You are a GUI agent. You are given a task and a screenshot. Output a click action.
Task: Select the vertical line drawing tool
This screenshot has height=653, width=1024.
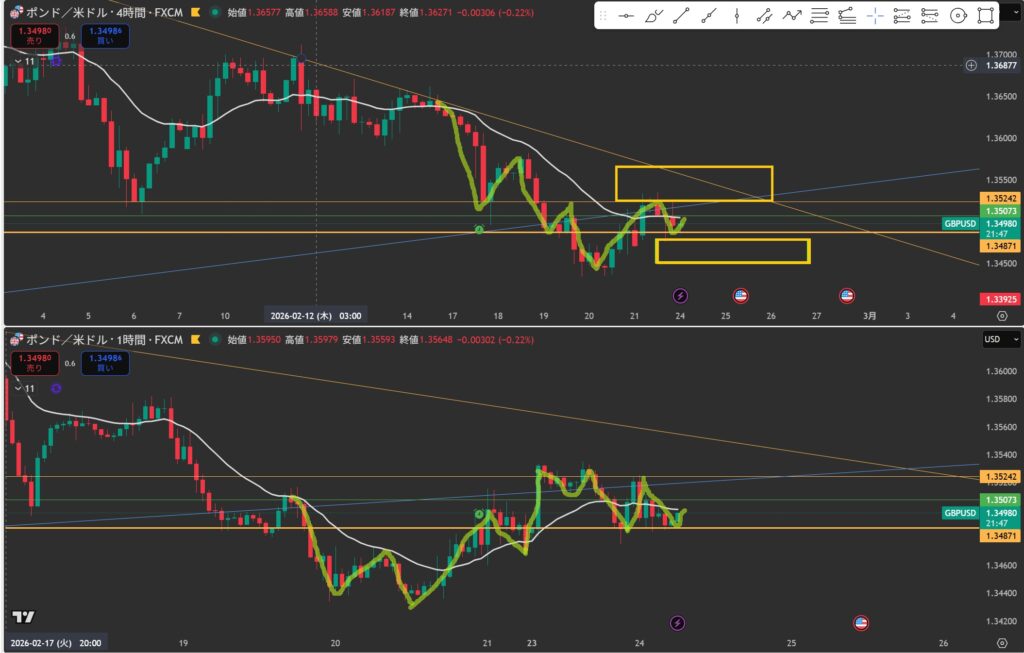(x=737, y=16)
